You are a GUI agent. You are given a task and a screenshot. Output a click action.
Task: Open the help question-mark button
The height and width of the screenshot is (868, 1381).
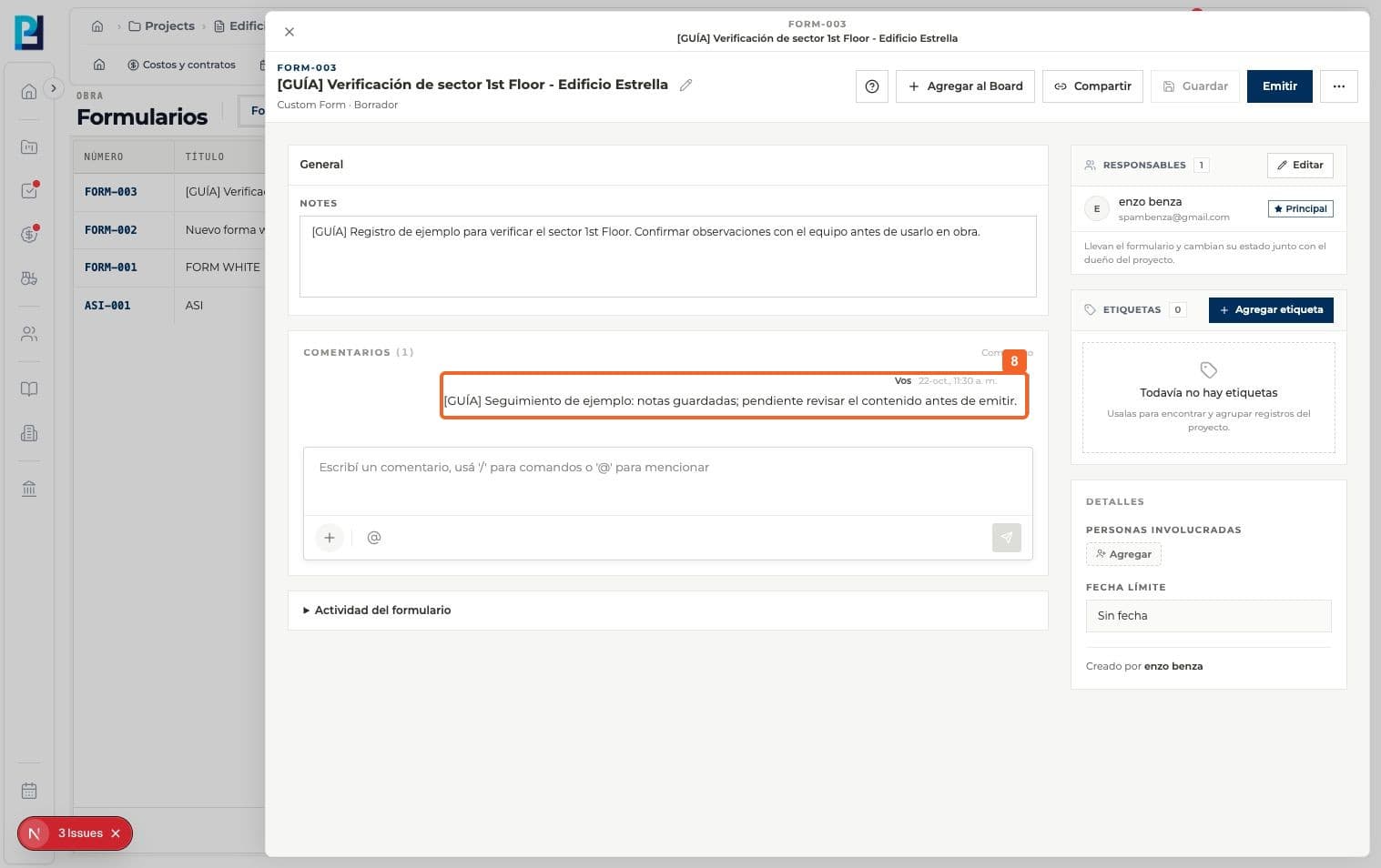tap(872, 86)
